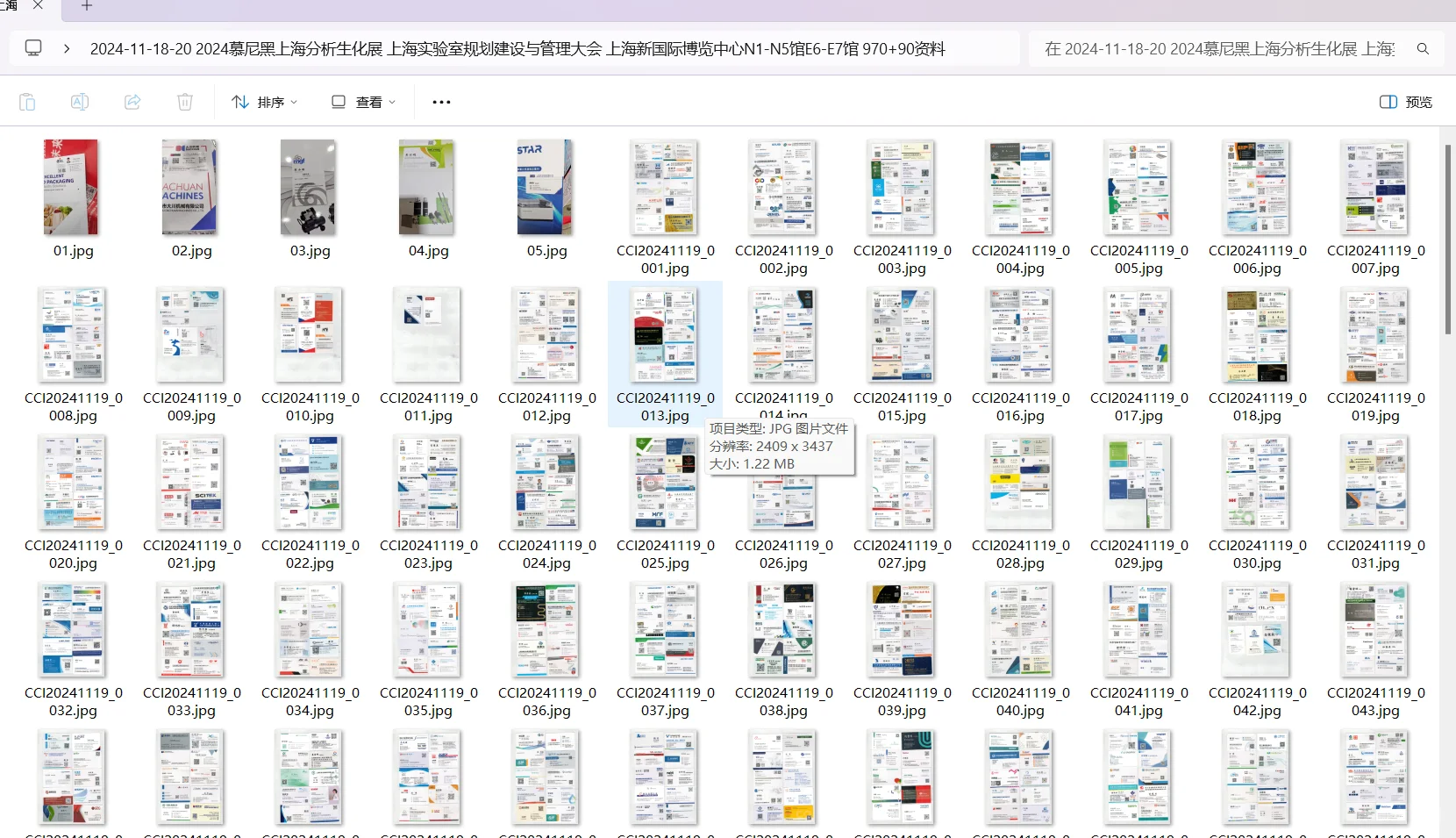
Task: Select thumbnail CCI20241119_0039.jpg
Action: [902, 629]
